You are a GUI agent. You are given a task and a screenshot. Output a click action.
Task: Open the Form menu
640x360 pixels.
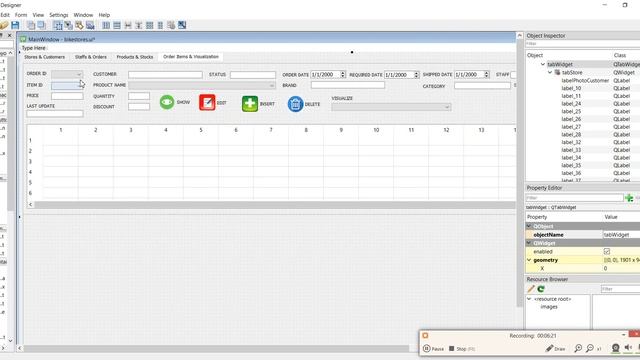(21, 15)
